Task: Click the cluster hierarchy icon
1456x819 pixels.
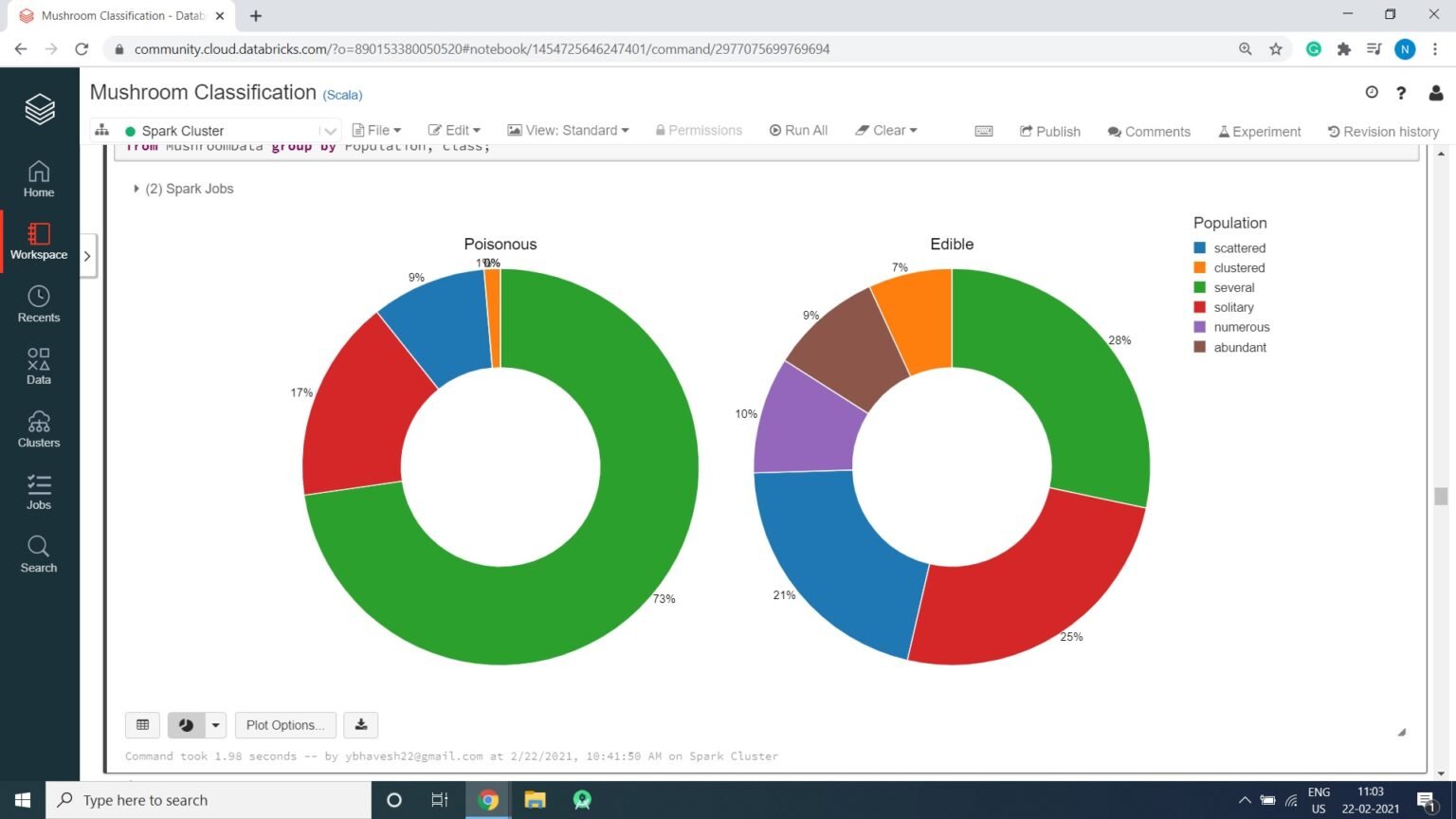Action: click(102, 131)
